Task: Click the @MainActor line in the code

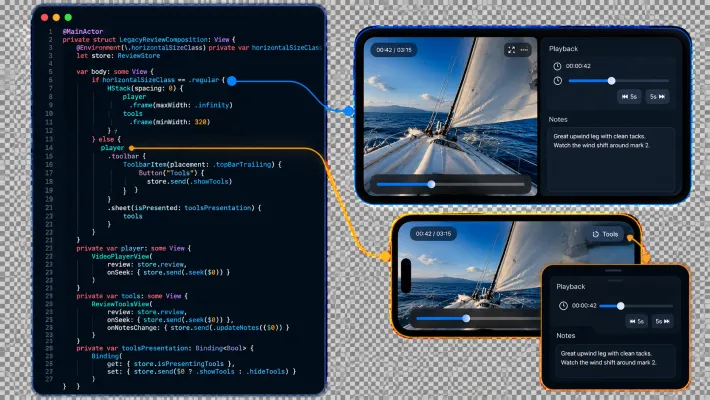Action: click(x=83, y=31)
